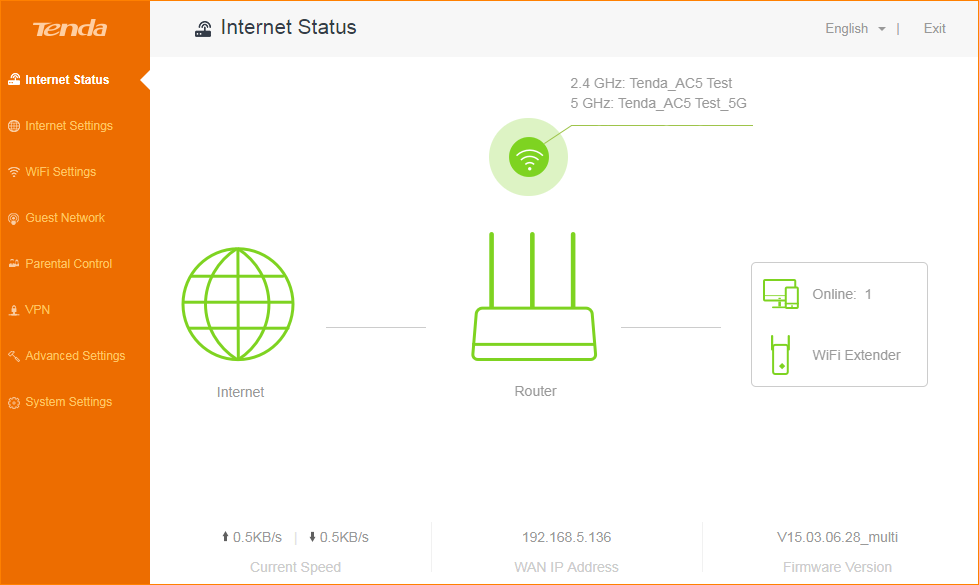Select Internet Status in sidebar
979x585 pixels.
coord(67,80)
